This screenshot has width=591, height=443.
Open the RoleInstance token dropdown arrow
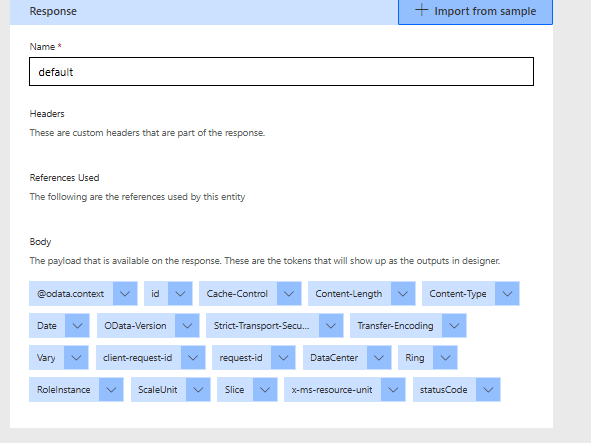[111, 390]
